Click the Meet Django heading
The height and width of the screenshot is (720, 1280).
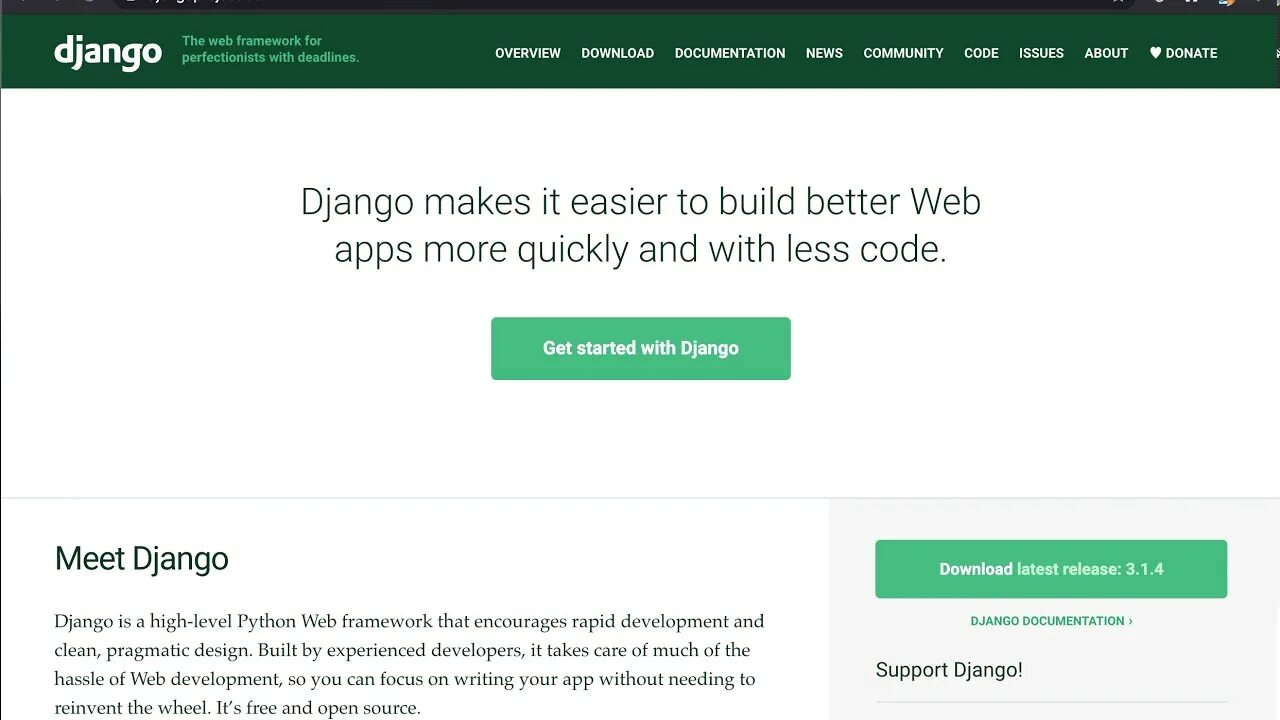coord(142,558)
